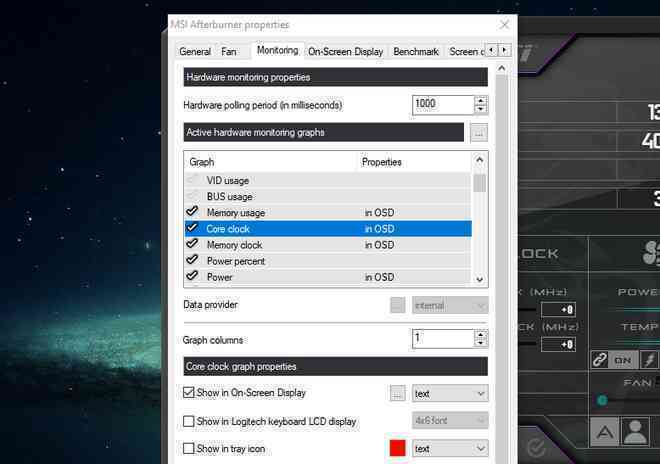660x464 pixels.
Task: Toggle the Memory usage graph checkmark
Action: [x=193, y=212]
